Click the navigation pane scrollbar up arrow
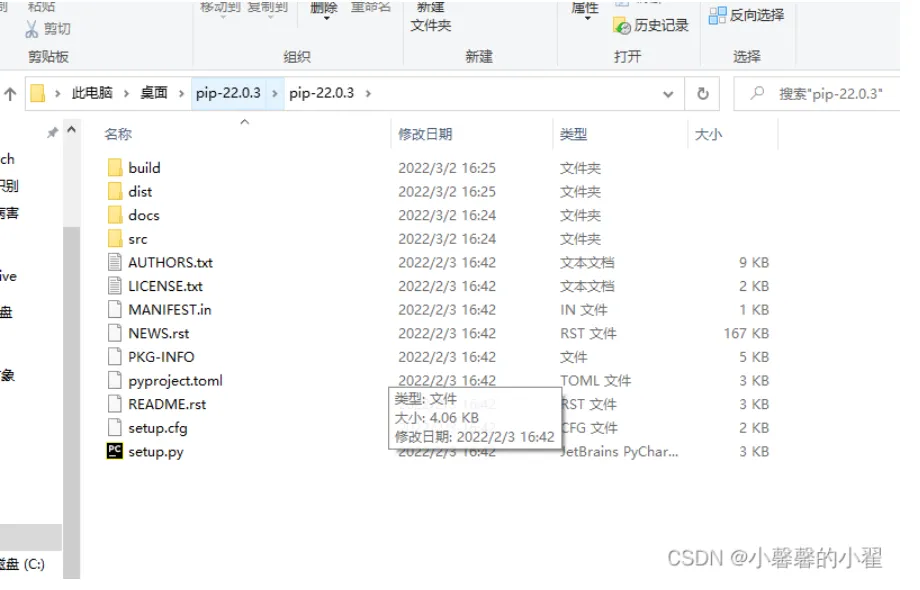 [x=72, y=130]
